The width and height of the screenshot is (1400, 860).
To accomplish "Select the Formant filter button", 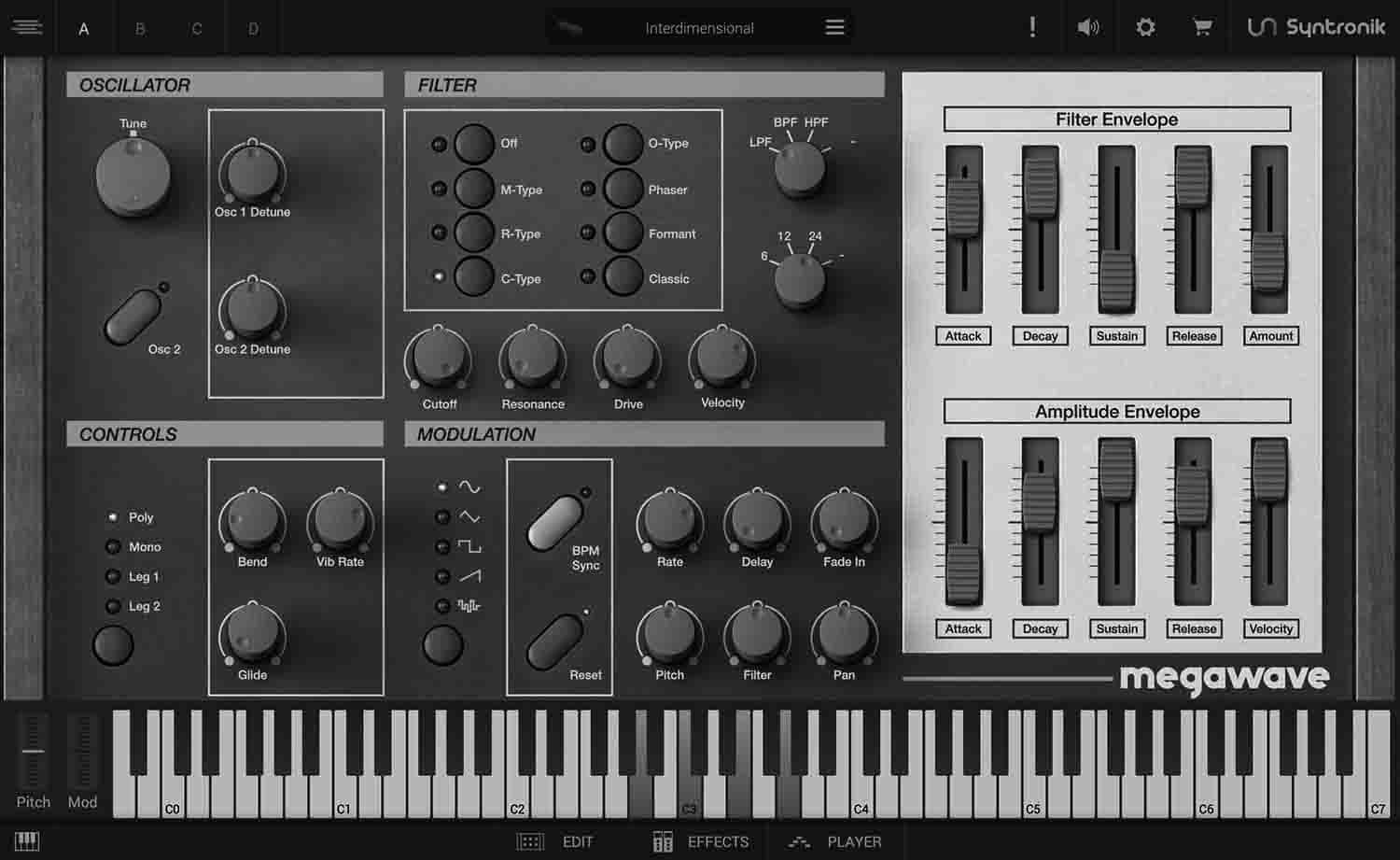I will pos(623,233).
